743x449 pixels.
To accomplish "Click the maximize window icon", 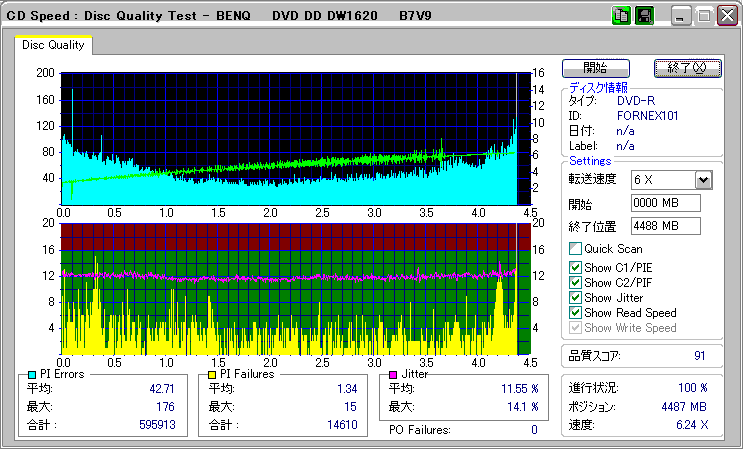I will click(704, 16).
